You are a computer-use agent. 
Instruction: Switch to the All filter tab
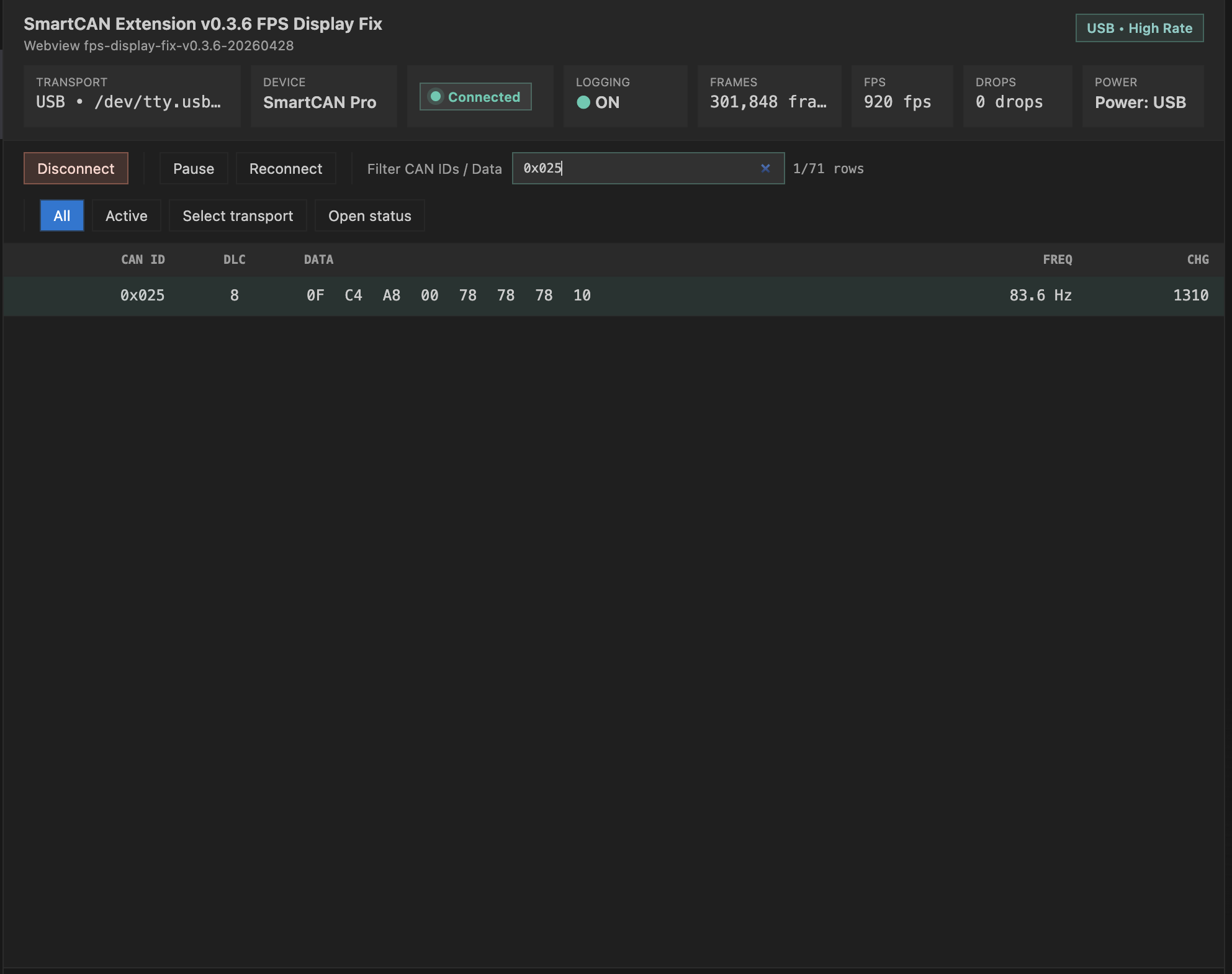(x=62, y=216)
